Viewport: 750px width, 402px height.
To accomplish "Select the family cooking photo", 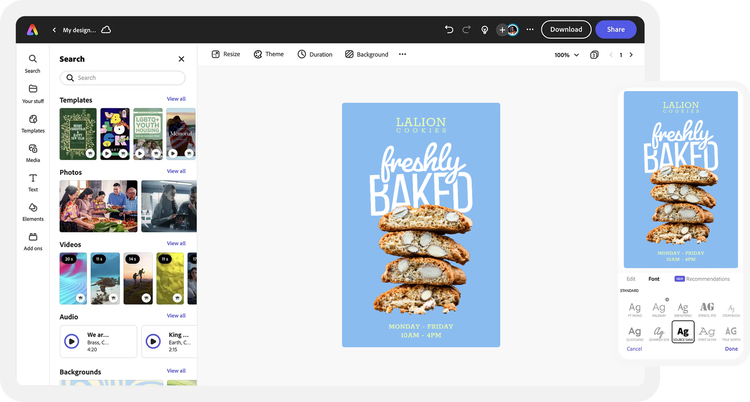I will click(98, 206).
